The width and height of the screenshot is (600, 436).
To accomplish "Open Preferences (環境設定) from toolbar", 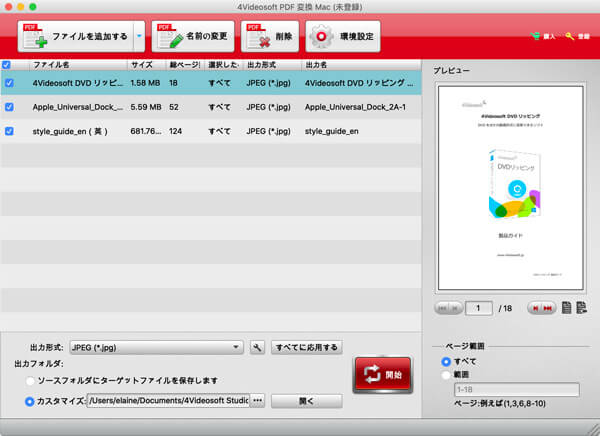I will point(343,36).
